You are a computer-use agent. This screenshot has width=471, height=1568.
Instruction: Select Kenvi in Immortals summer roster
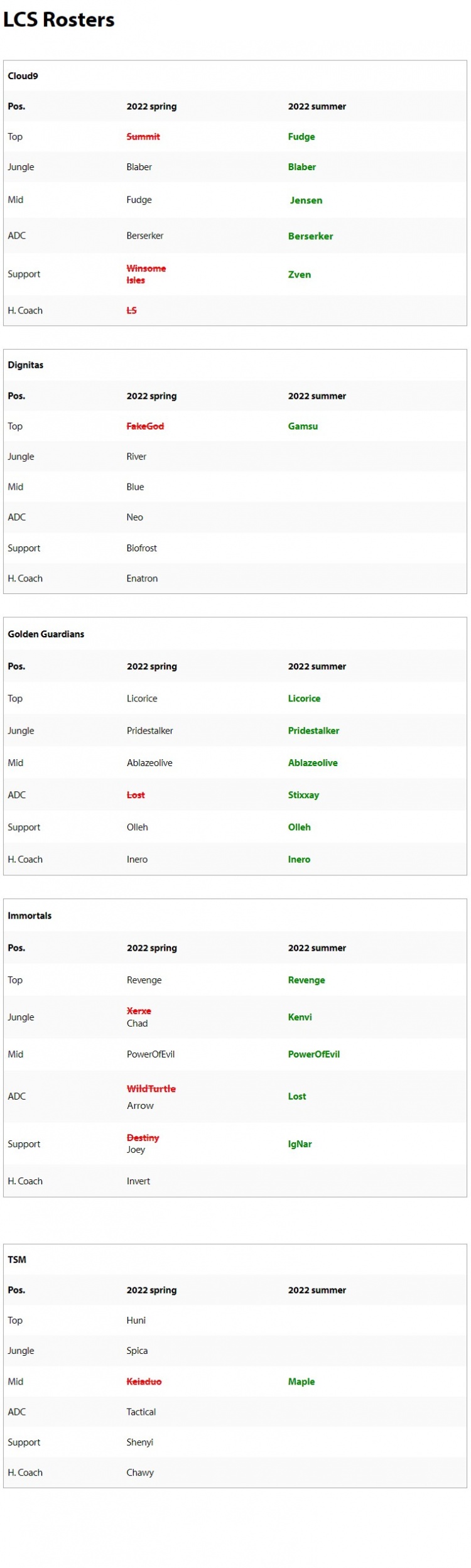pos(300,1017)
